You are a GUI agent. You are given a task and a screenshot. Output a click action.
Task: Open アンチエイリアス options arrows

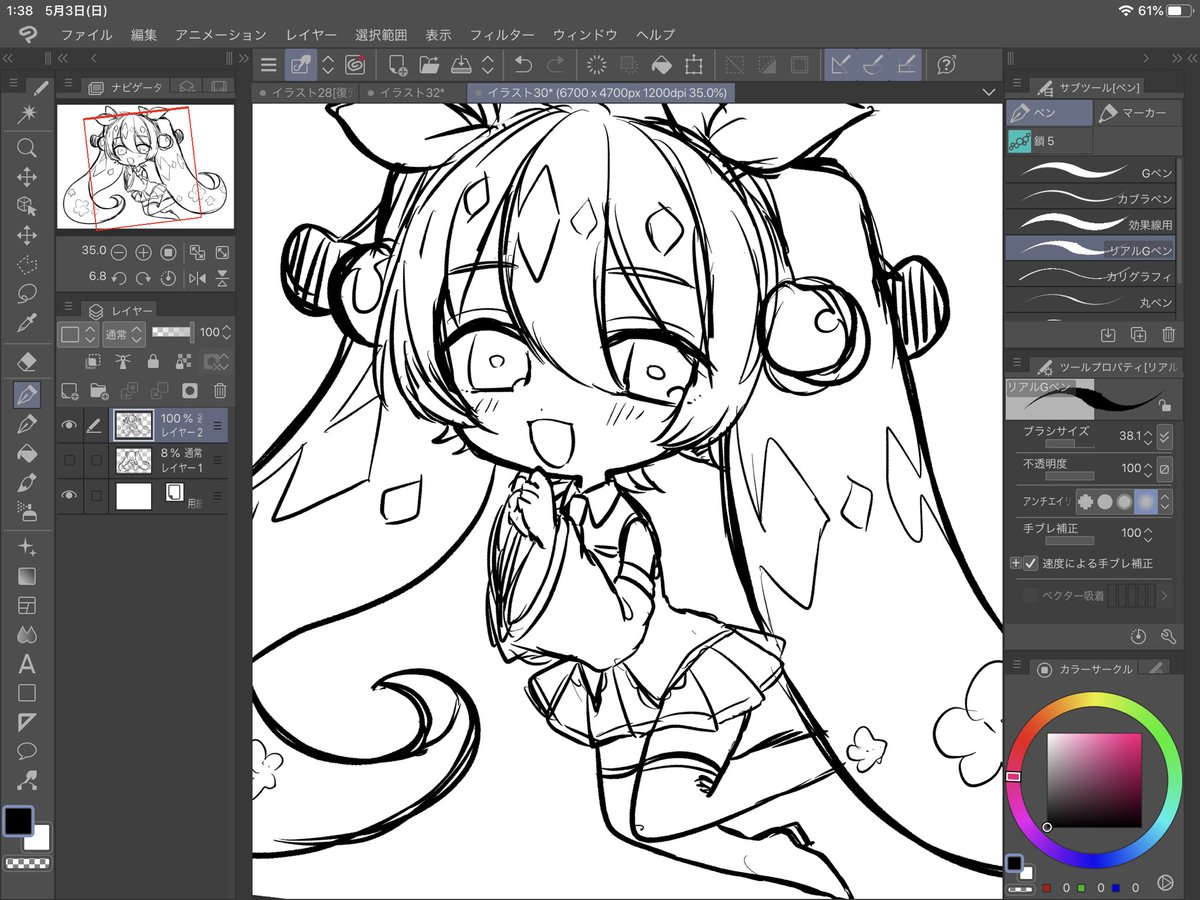[x=1164, y=500]
